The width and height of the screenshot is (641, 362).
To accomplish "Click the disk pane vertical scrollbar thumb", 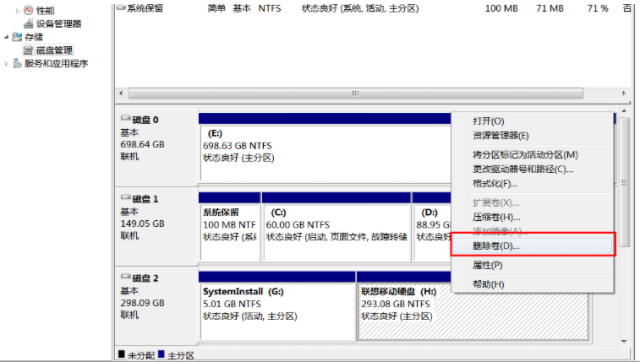I will tap(624, 182).
